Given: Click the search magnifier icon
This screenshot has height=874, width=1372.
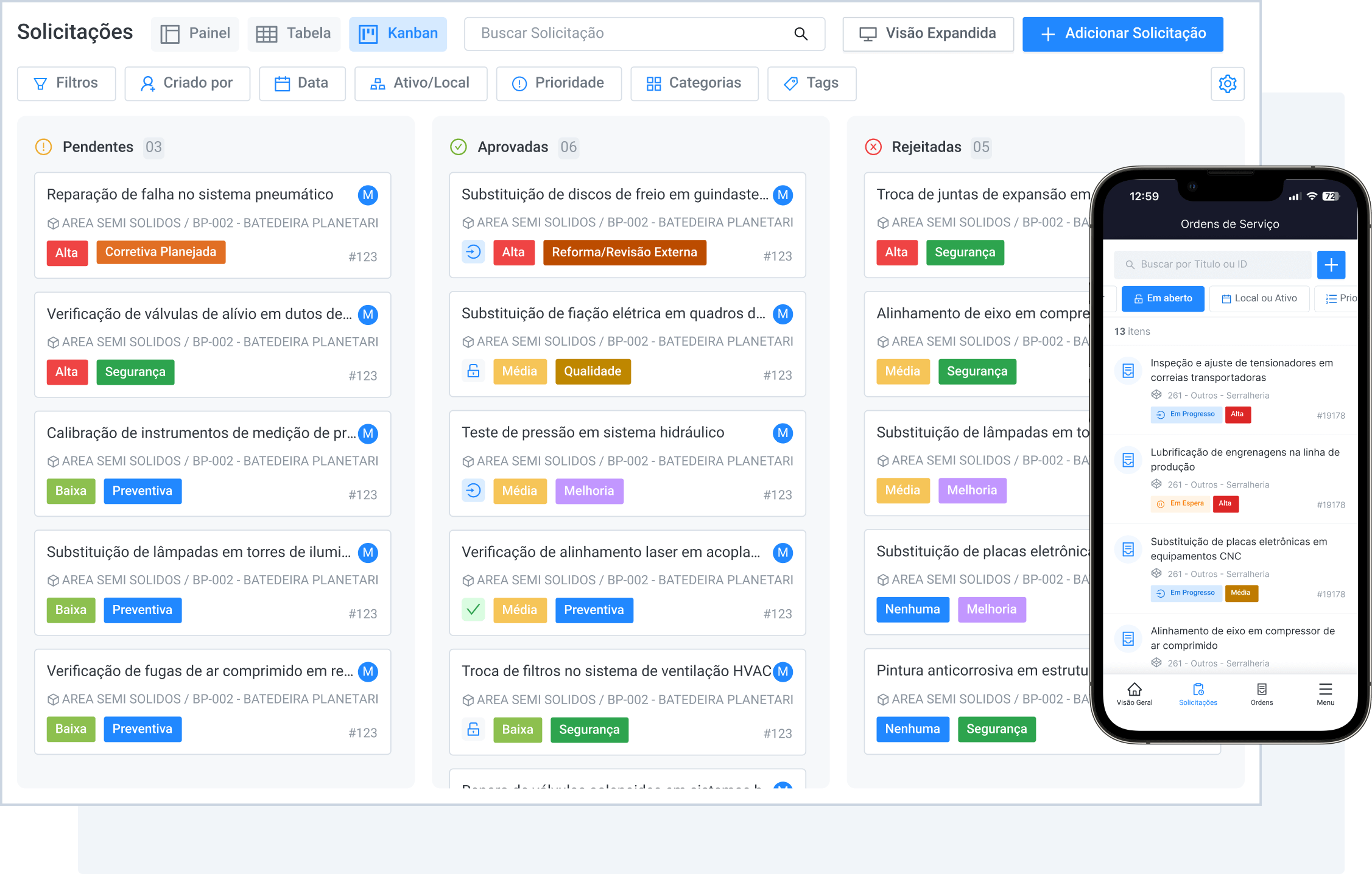Looking at the screenshot, I should (801, 34).
